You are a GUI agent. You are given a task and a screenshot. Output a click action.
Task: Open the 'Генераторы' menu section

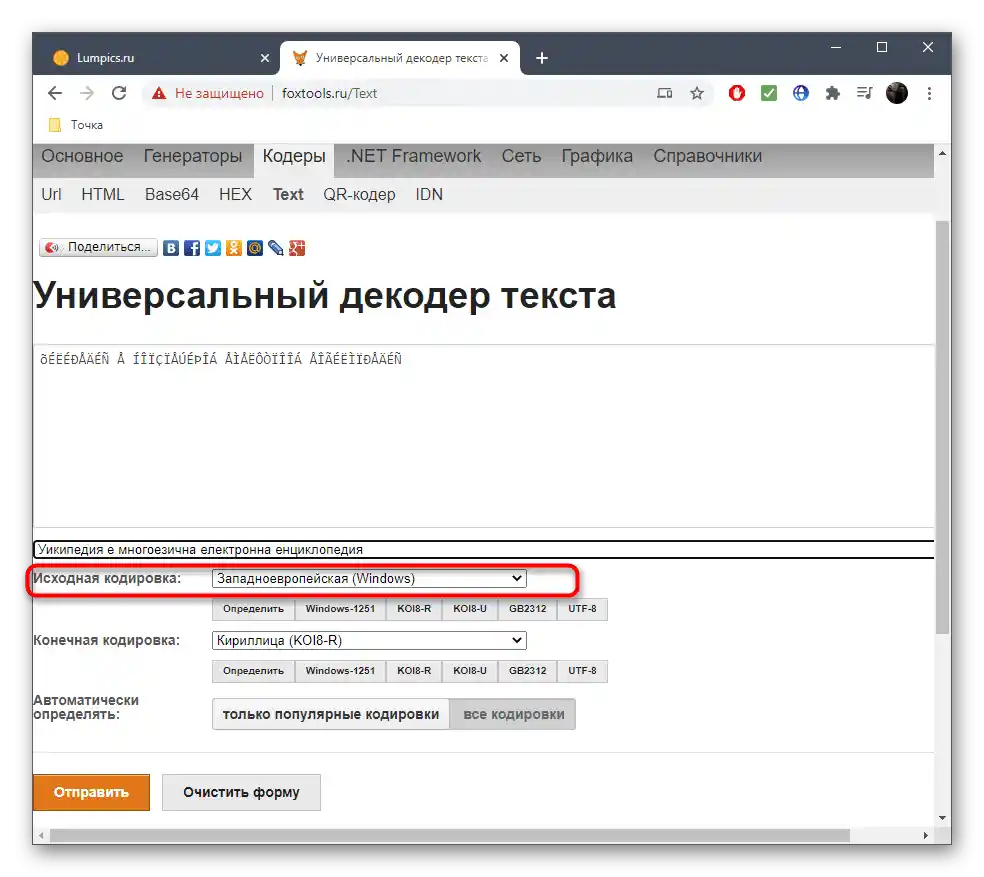193,156
